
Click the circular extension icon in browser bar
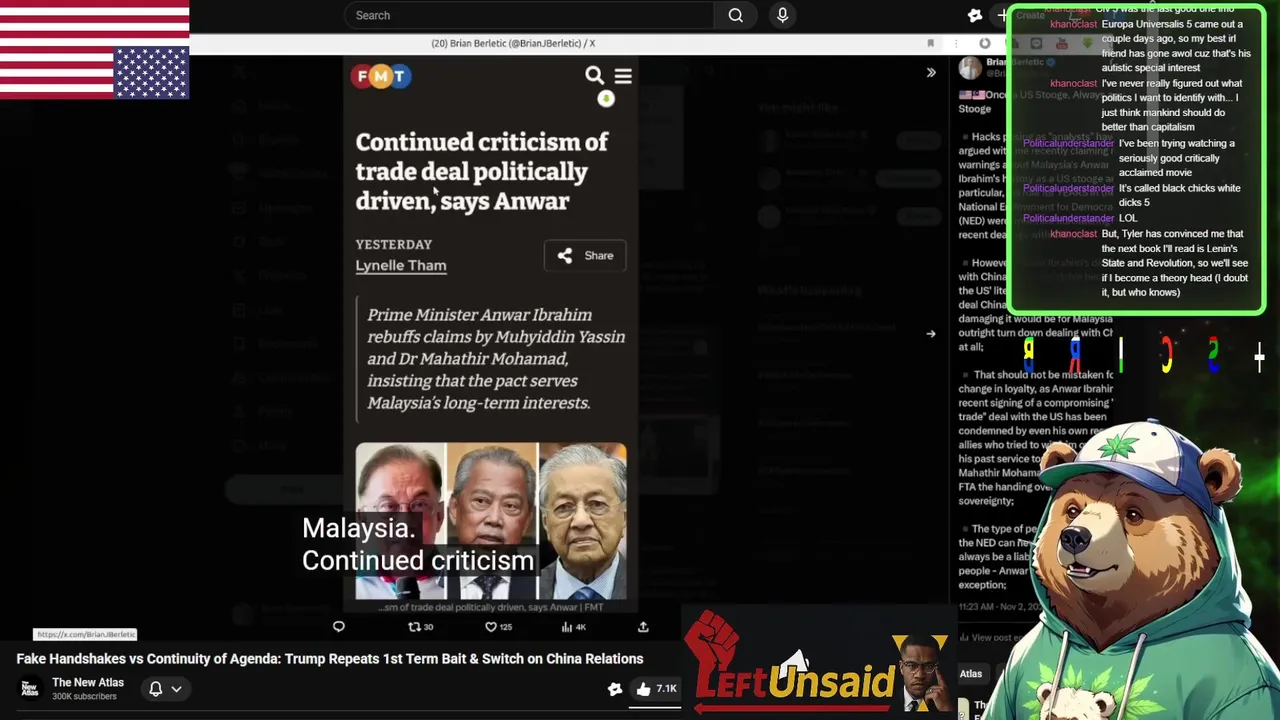(985, 43)
